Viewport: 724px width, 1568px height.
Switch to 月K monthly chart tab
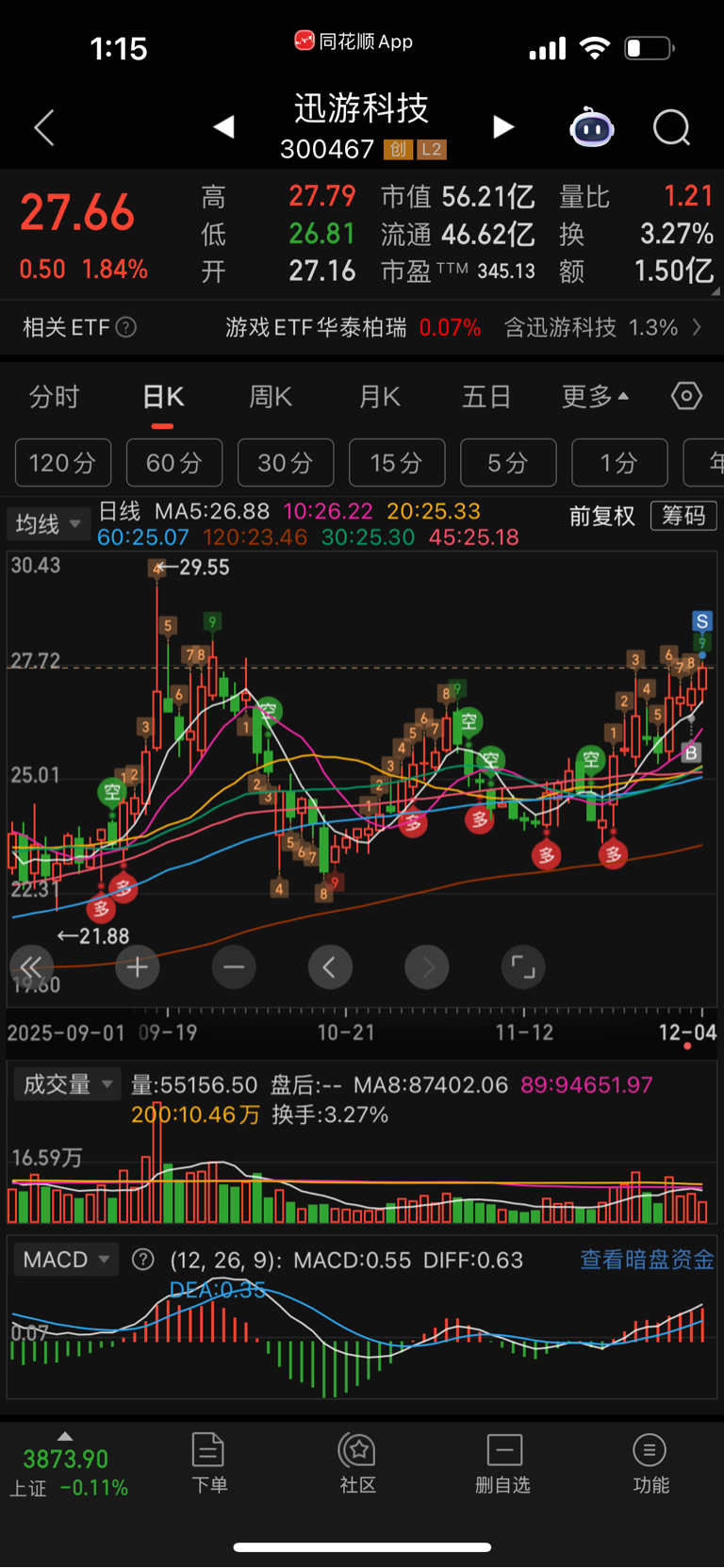(x=380, y=397)
